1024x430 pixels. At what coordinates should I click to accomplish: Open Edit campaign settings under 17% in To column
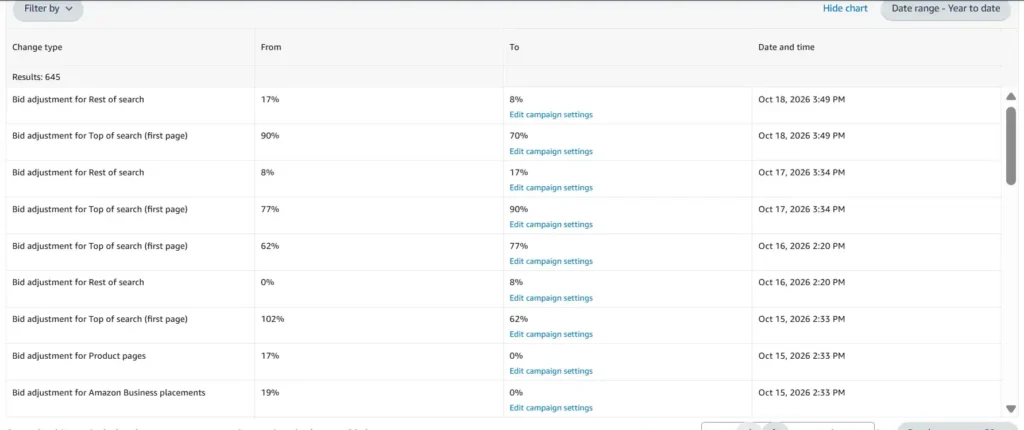pos(551,188)
